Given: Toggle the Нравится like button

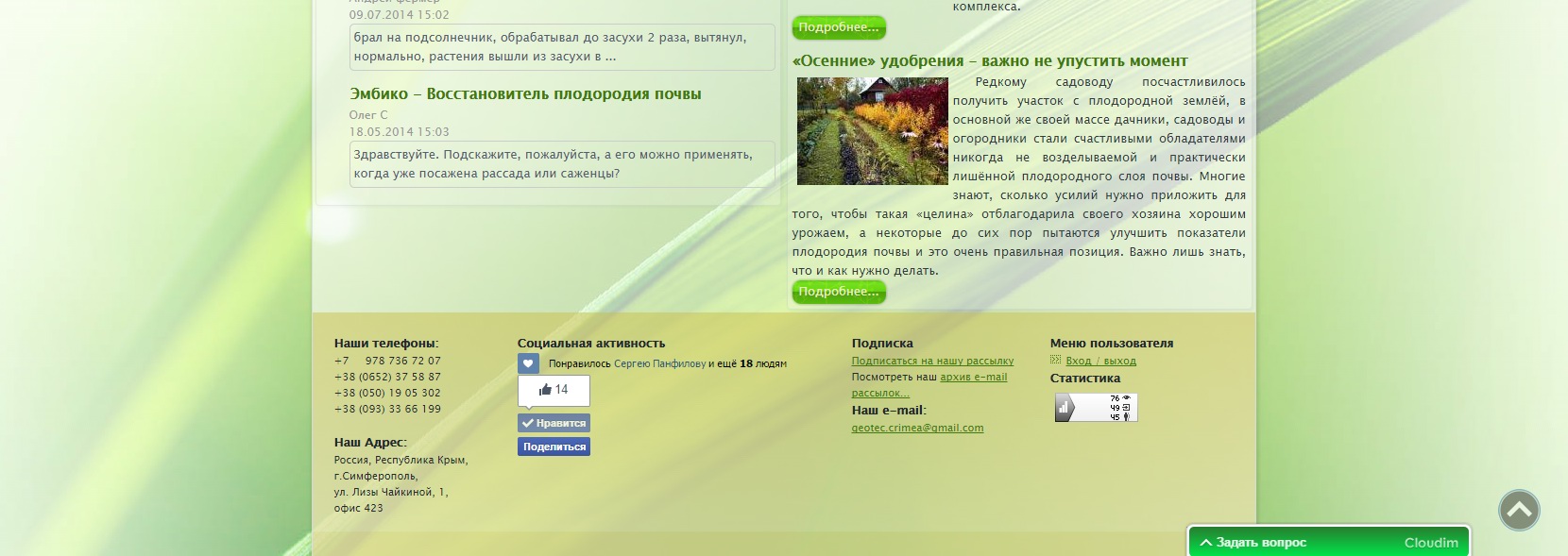Looking at the screenshot, I should [x=554, y=423].
